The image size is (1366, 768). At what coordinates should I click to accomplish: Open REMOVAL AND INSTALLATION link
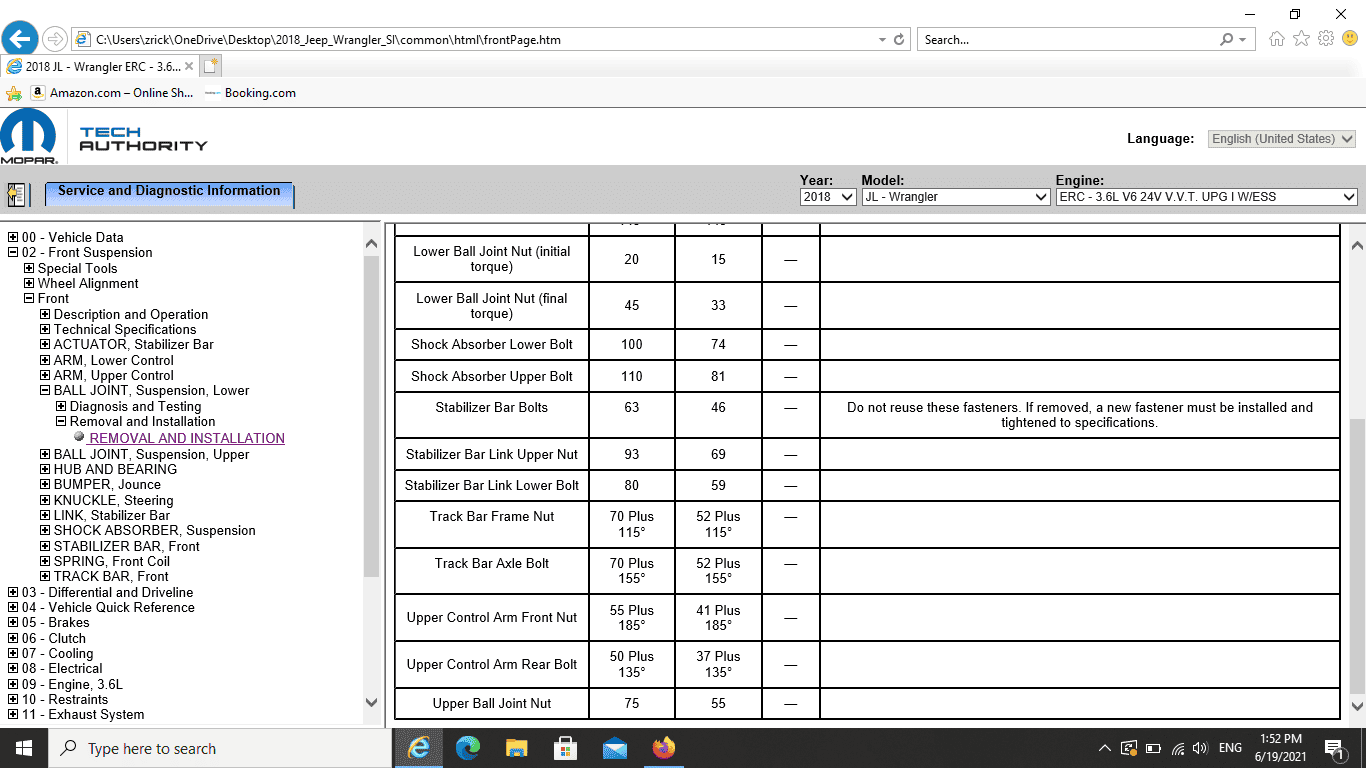[x=187, y=438]
